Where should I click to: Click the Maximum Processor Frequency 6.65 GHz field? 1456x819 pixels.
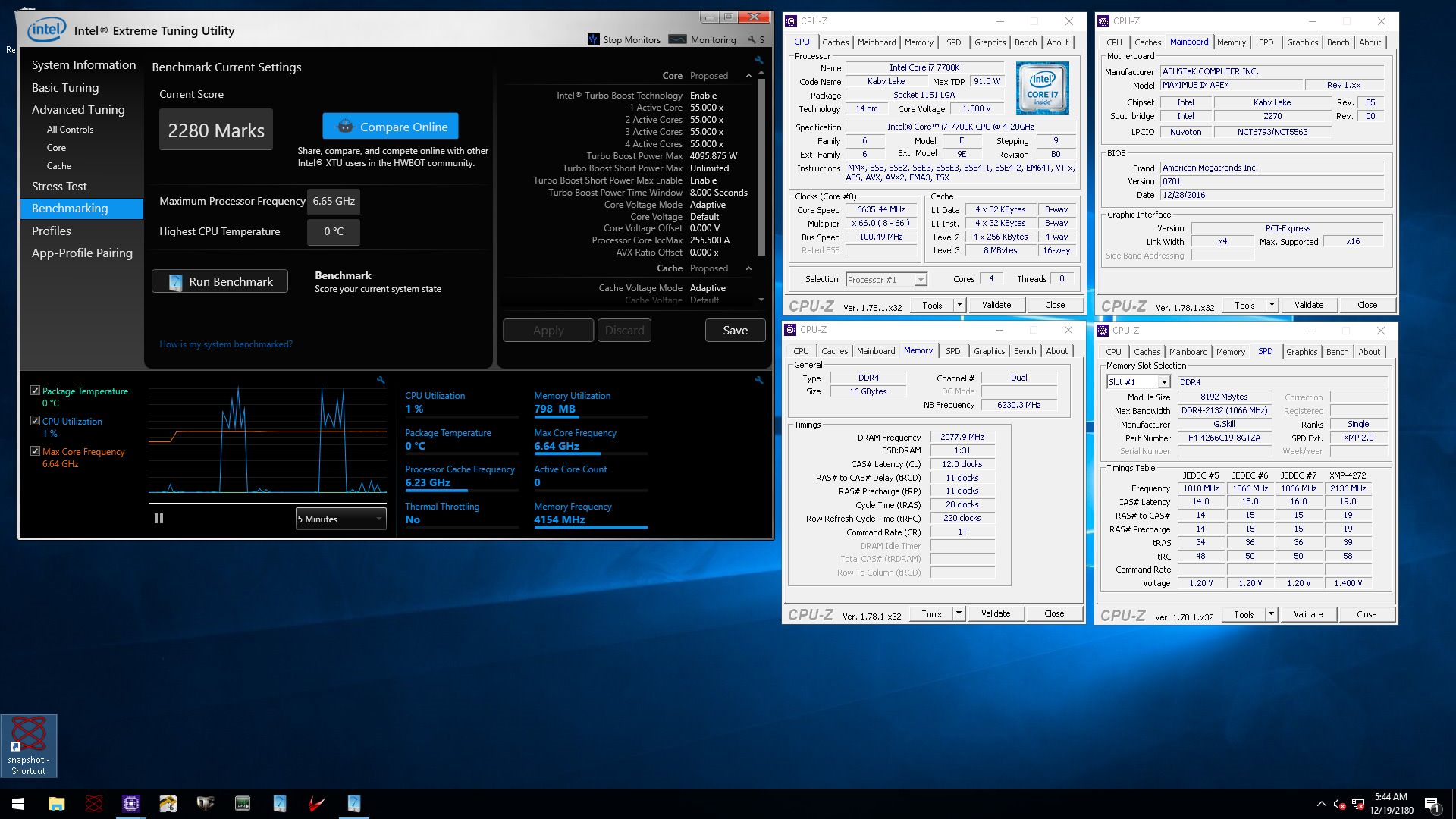pos(334,201)
